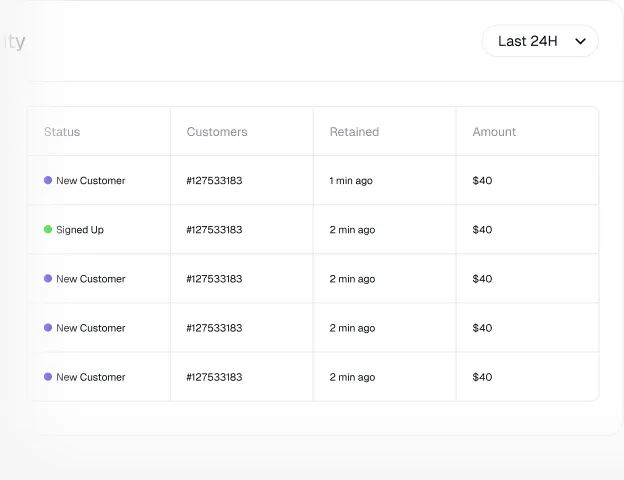
Task: Sort by the Customers column header
Action: point(217,132)
